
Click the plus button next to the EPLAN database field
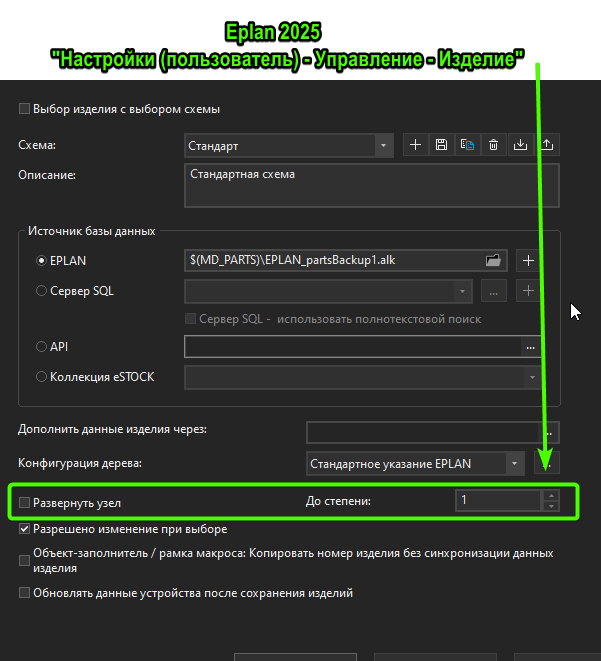click(x=528, y=261)
